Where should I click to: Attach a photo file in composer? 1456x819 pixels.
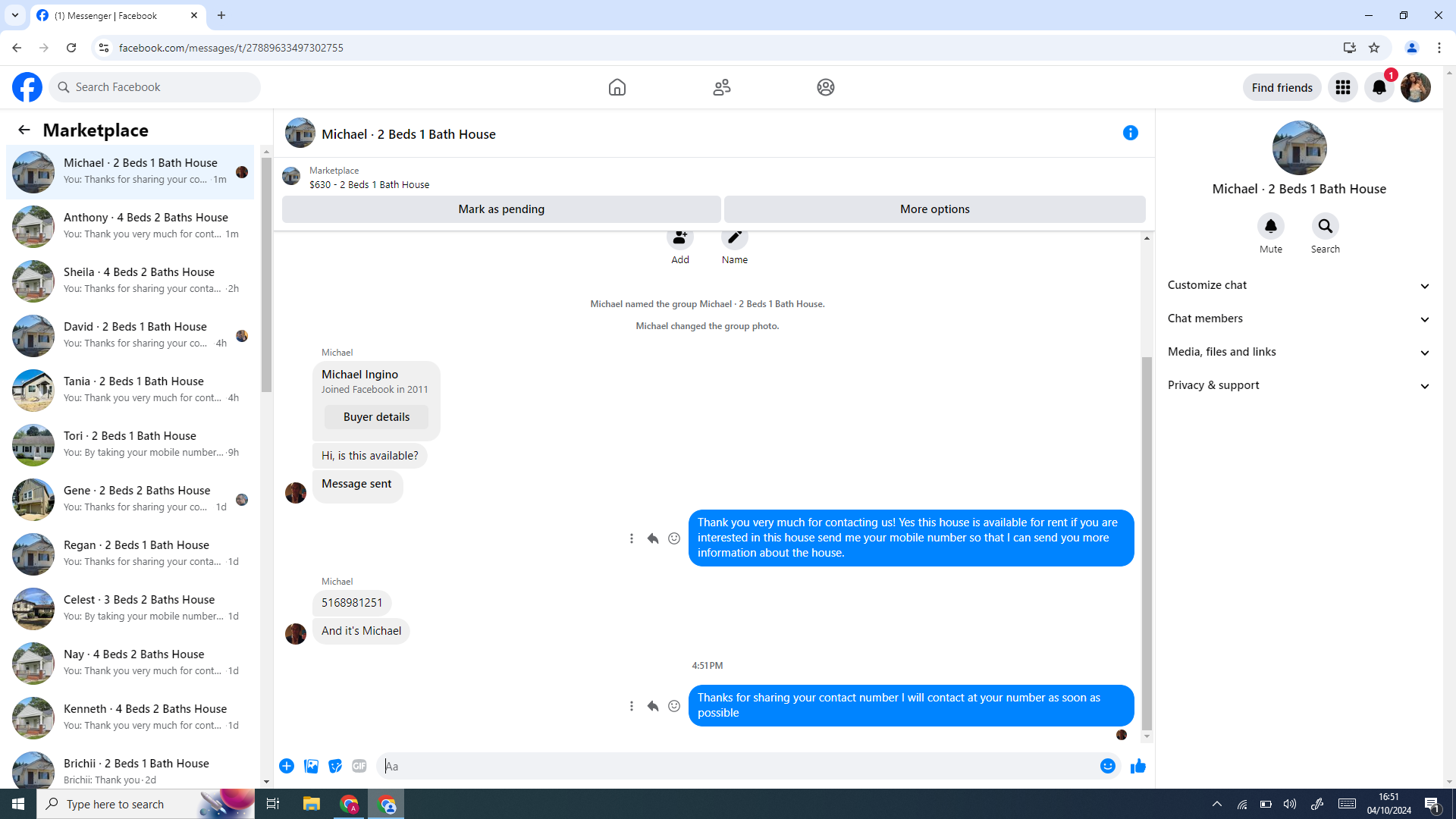coord(311,766)
